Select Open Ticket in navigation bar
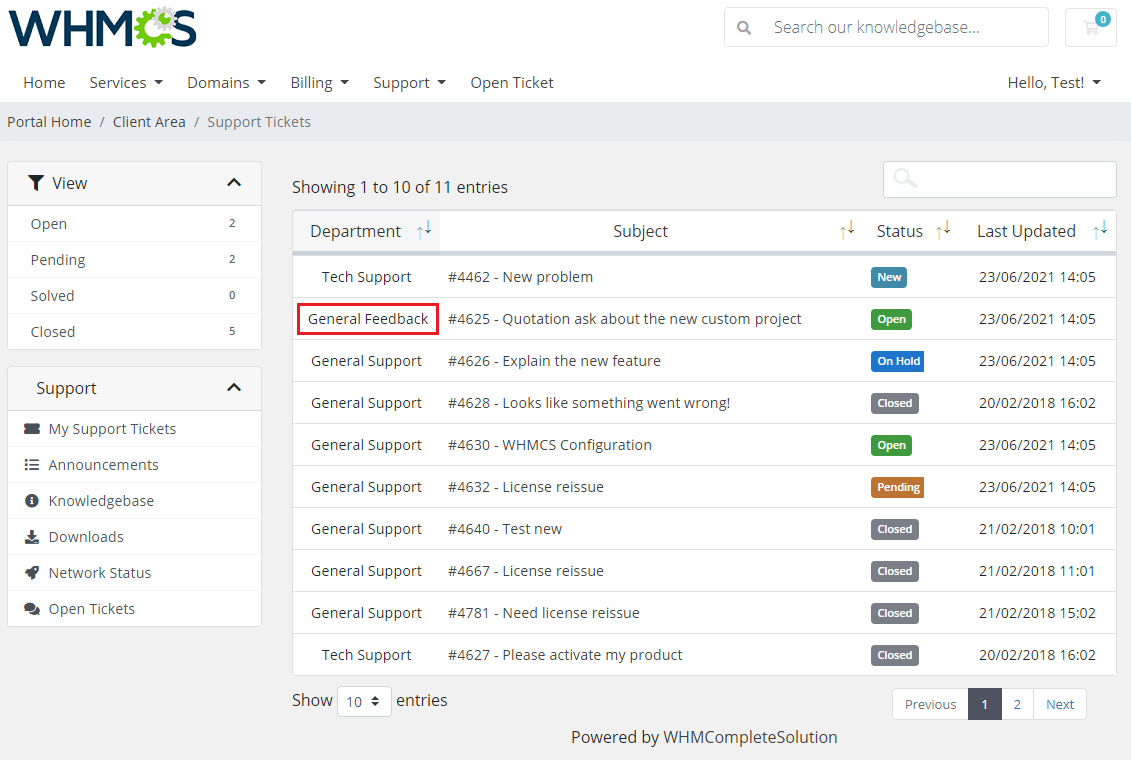This screenshot has width=1131, height=760. [512, 83]
